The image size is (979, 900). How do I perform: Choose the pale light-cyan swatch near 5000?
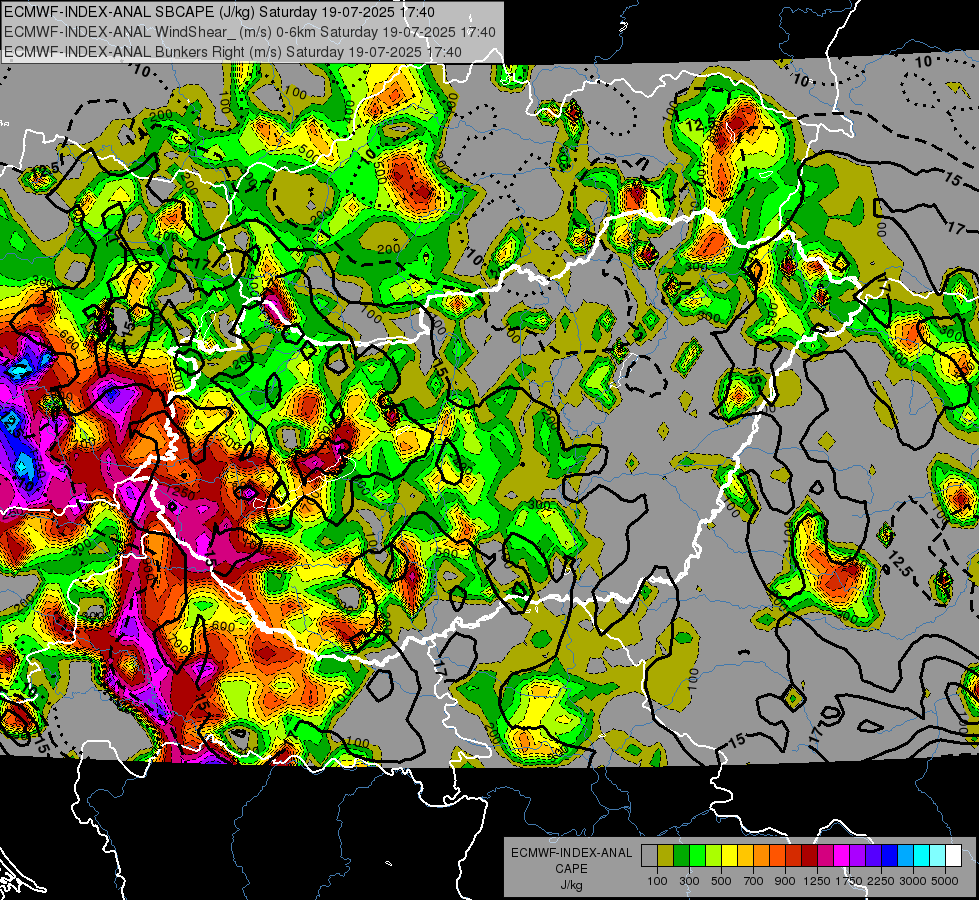click(937, 856)
